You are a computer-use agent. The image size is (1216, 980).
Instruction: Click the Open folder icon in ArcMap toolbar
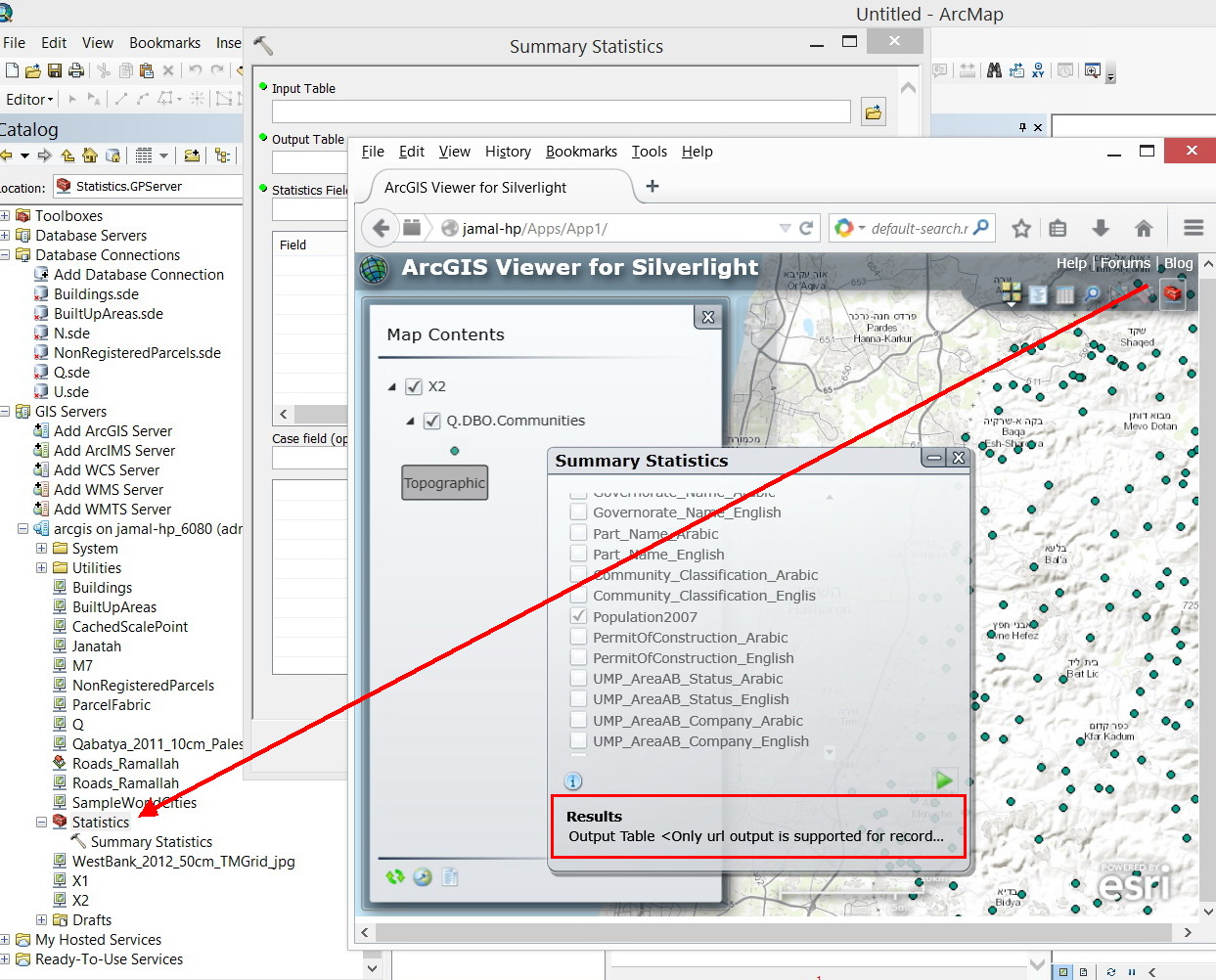click(33, 70)
